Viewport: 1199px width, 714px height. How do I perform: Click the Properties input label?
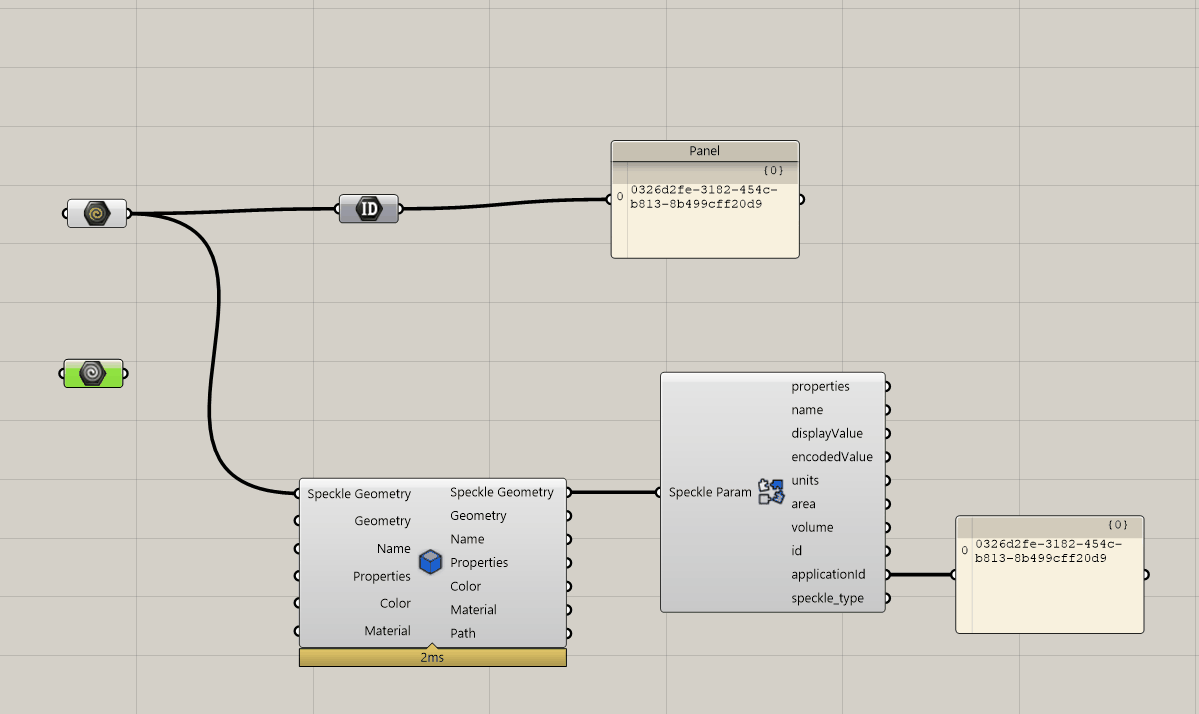click(x=382, y=576)
